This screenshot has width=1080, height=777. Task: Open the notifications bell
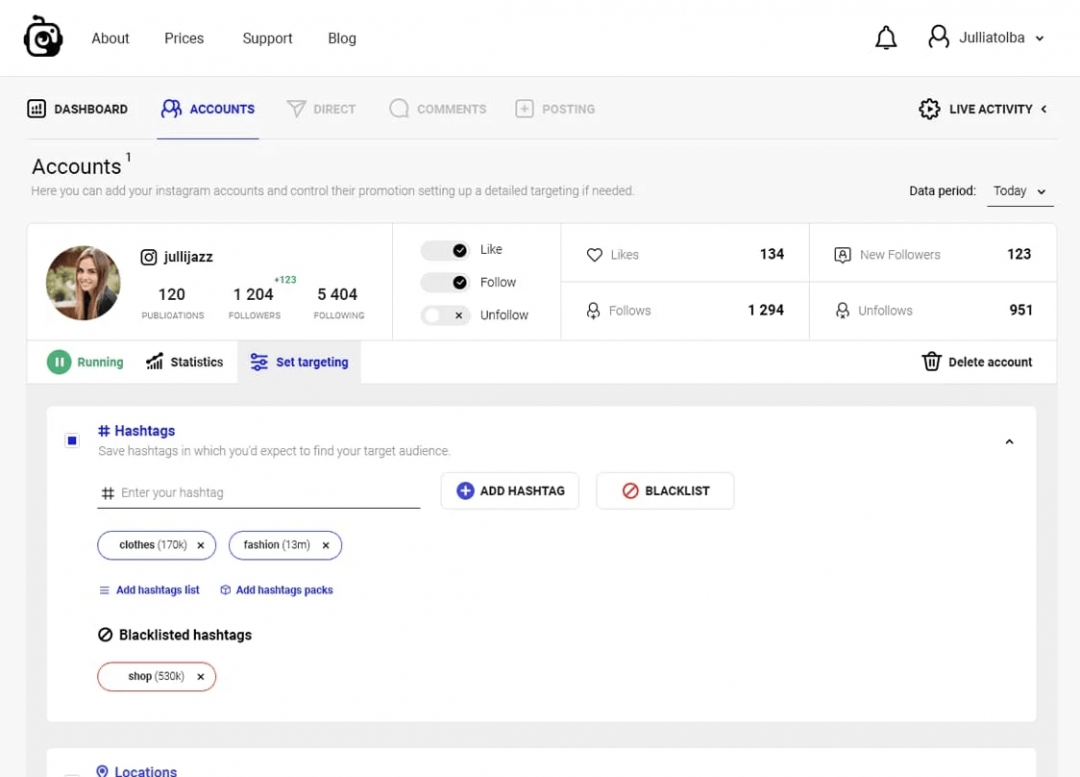click(886, 38)
